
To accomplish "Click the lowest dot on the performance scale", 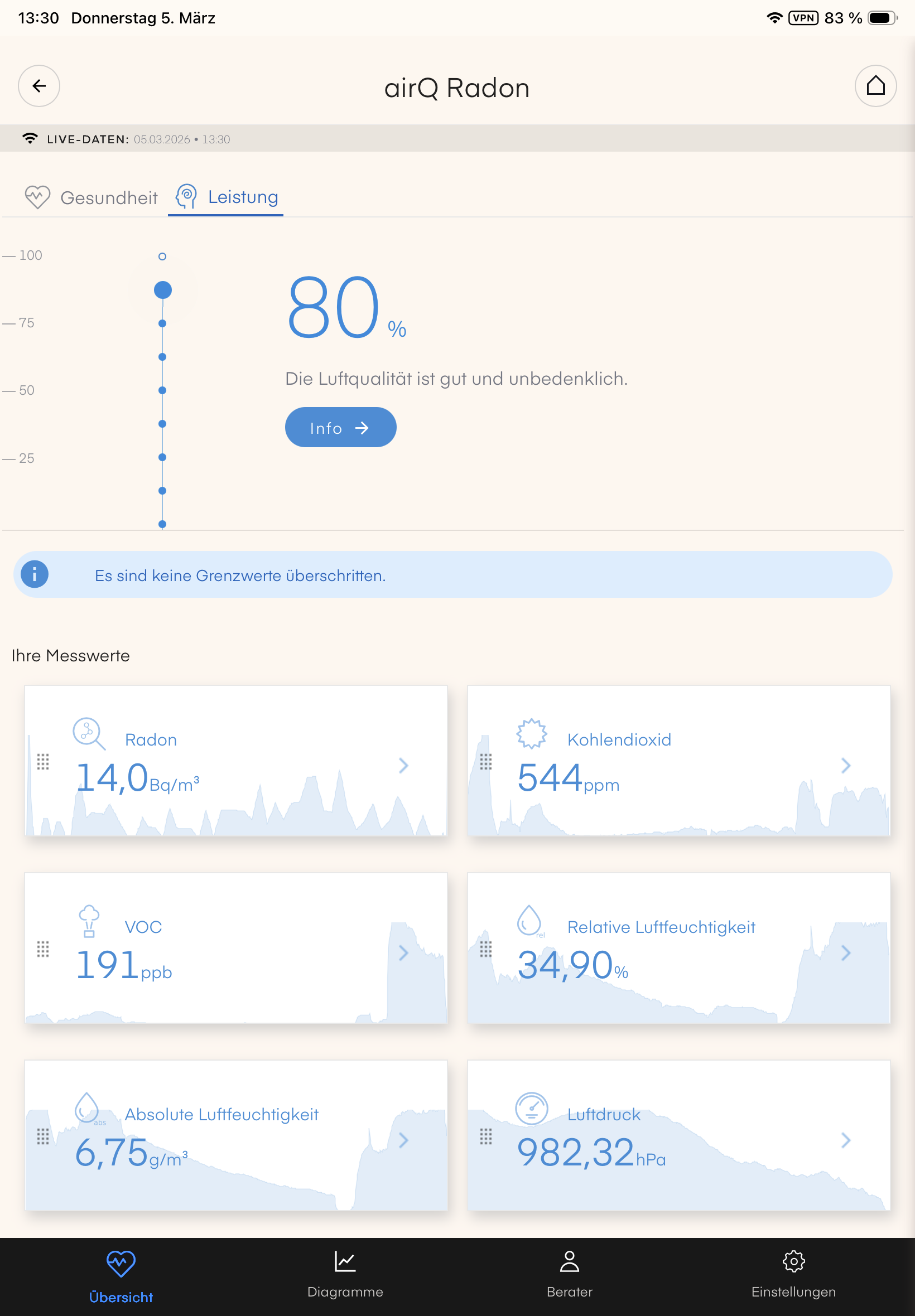I will point(162,524).
